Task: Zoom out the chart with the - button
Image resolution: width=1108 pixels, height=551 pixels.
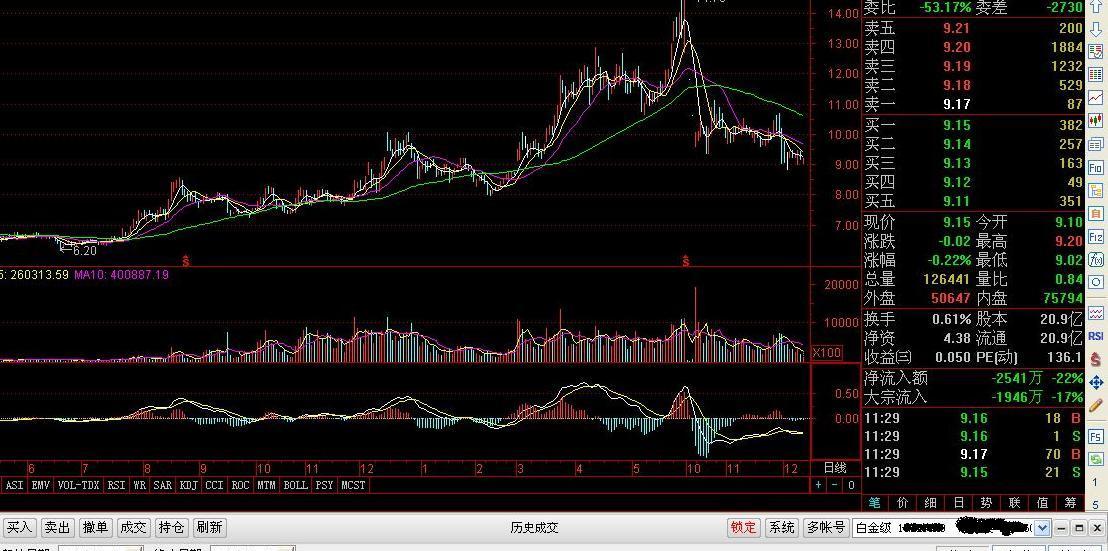Action: coord(835,485)
